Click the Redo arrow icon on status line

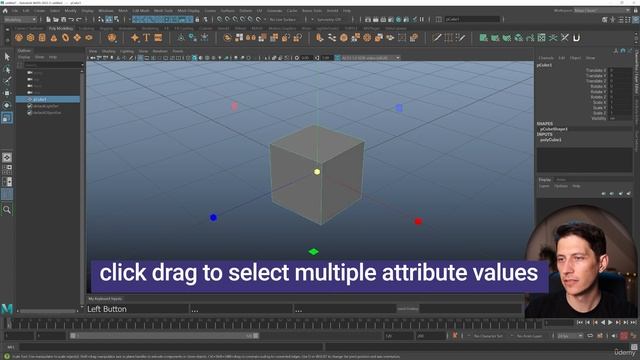79,19
